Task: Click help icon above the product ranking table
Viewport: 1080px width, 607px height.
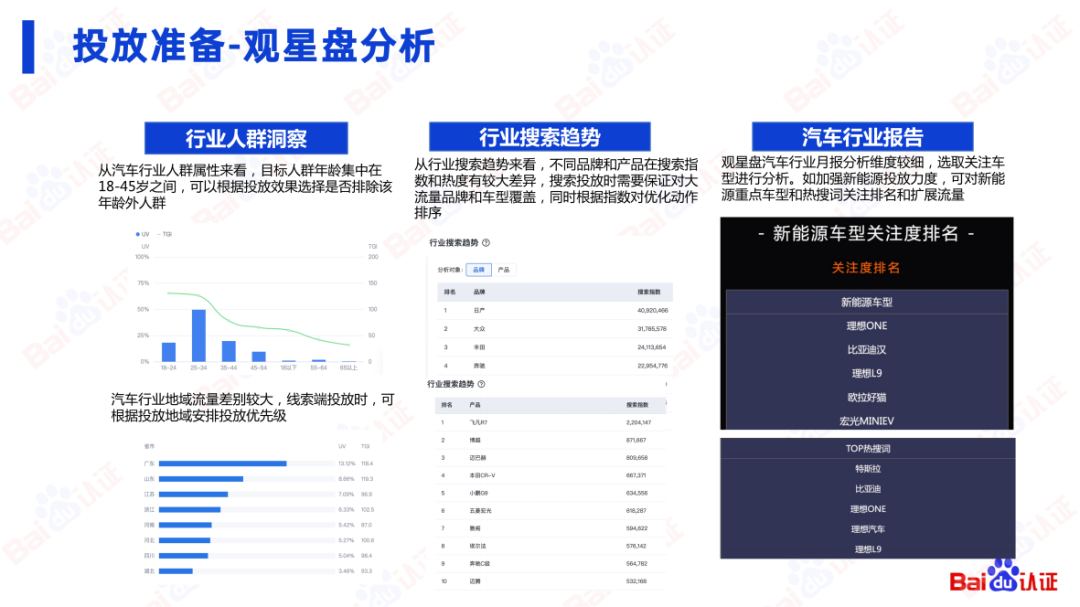Action: click(481, 384)
